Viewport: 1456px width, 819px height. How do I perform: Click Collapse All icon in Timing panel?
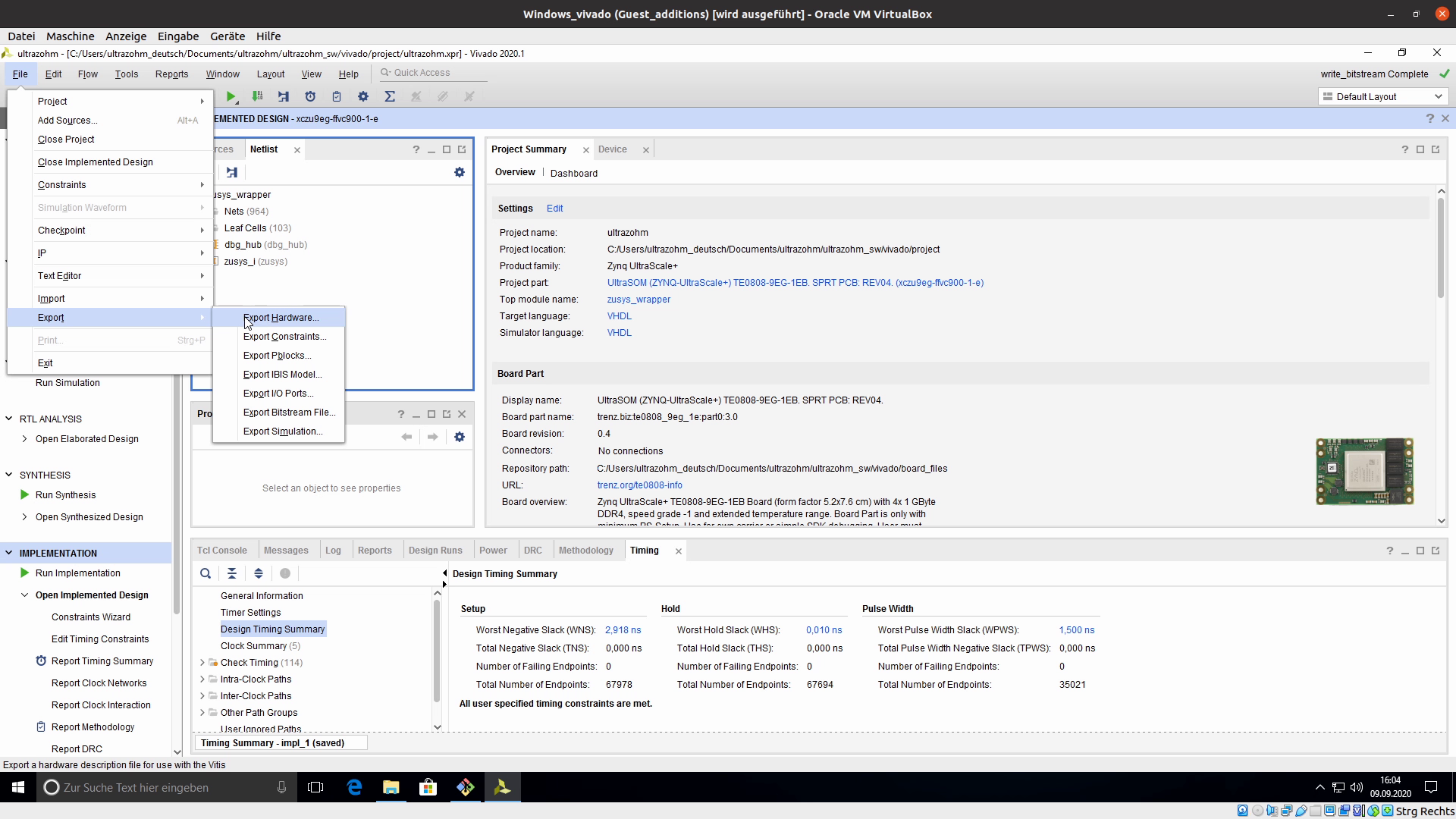232,573
